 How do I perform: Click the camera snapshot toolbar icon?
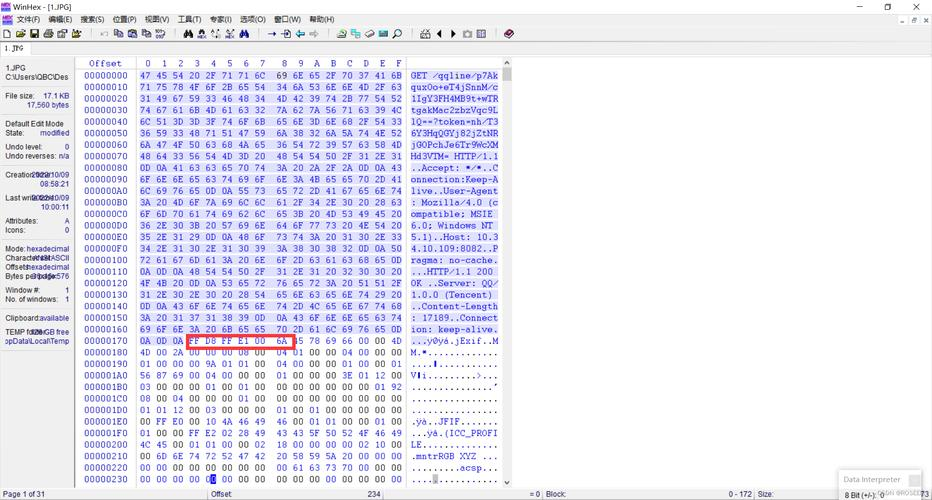[x=467, y=34]
